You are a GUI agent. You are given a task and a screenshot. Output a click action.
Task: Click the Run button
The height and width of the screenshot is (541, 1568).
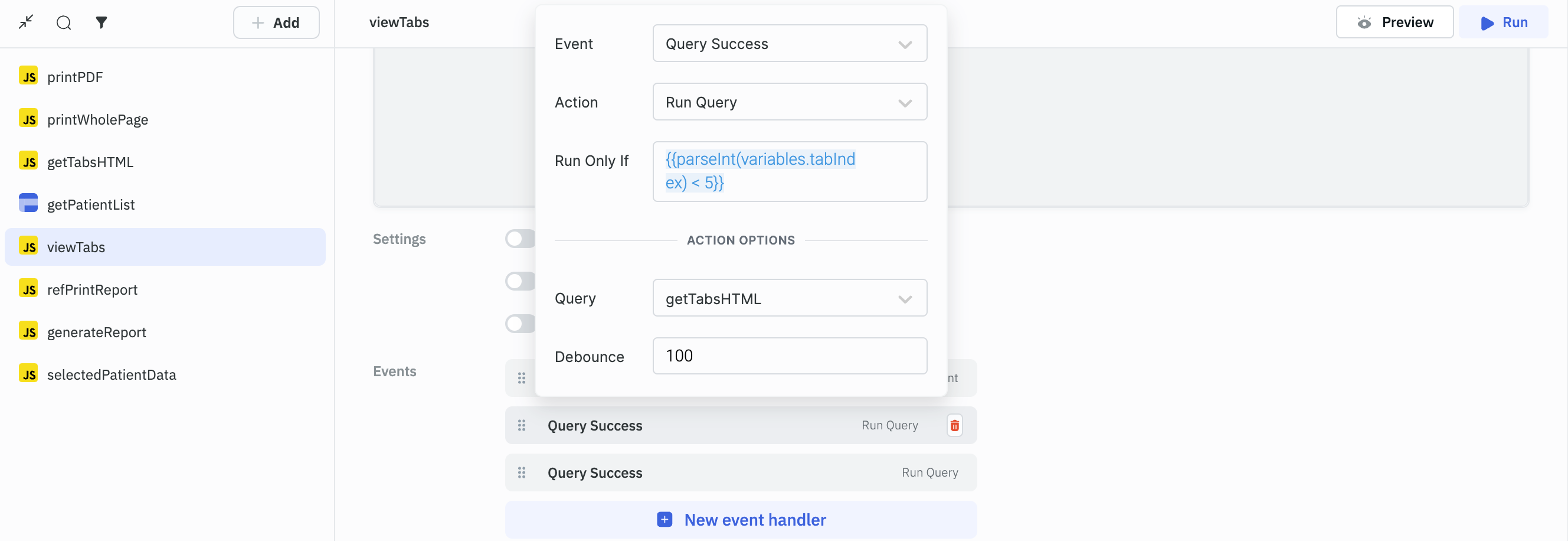(1503, 22)
